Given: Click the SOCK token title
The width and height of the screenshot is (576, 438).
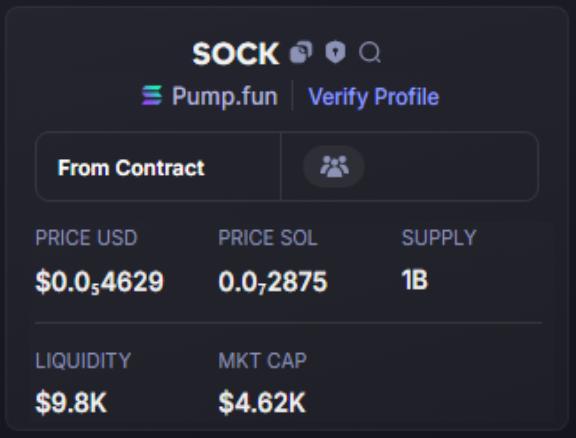Looking at the screenshot, I should (x=236, y=54).
